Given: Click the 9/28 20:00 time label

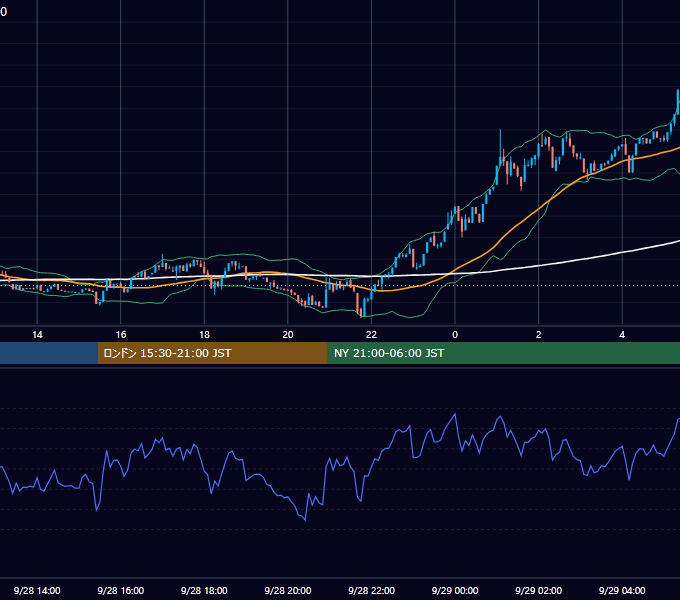Looking at the screenshot, I should (x=288, y=590).
